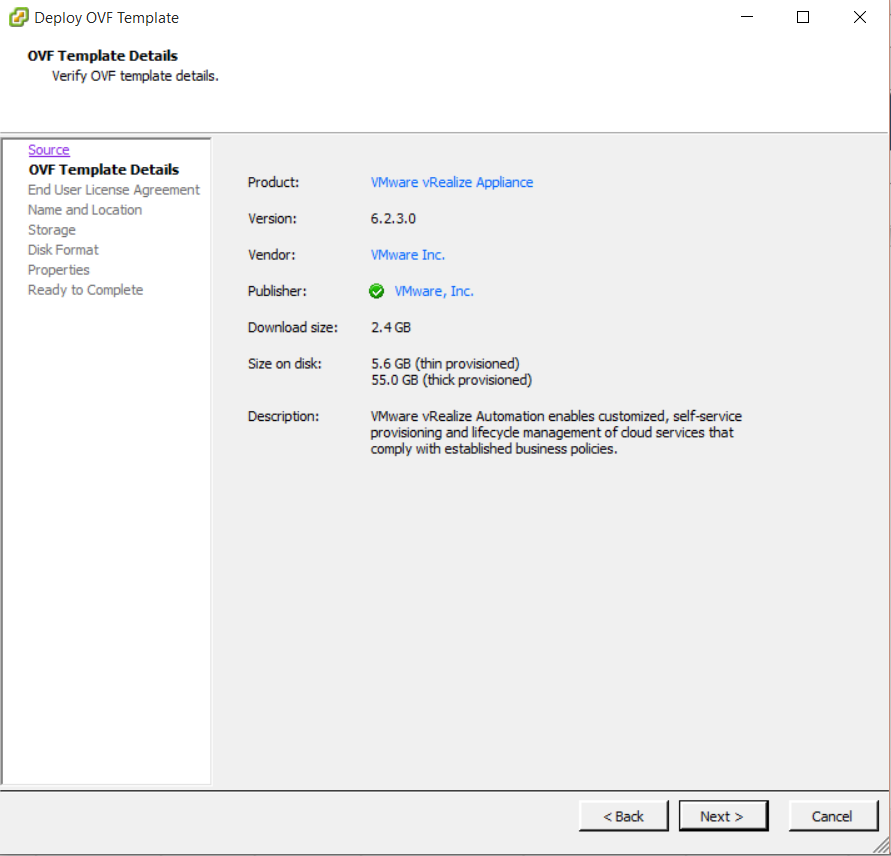Select the Ready to Complete step
The width and height of the screenshot is (891, 856).
coord(85,290)
